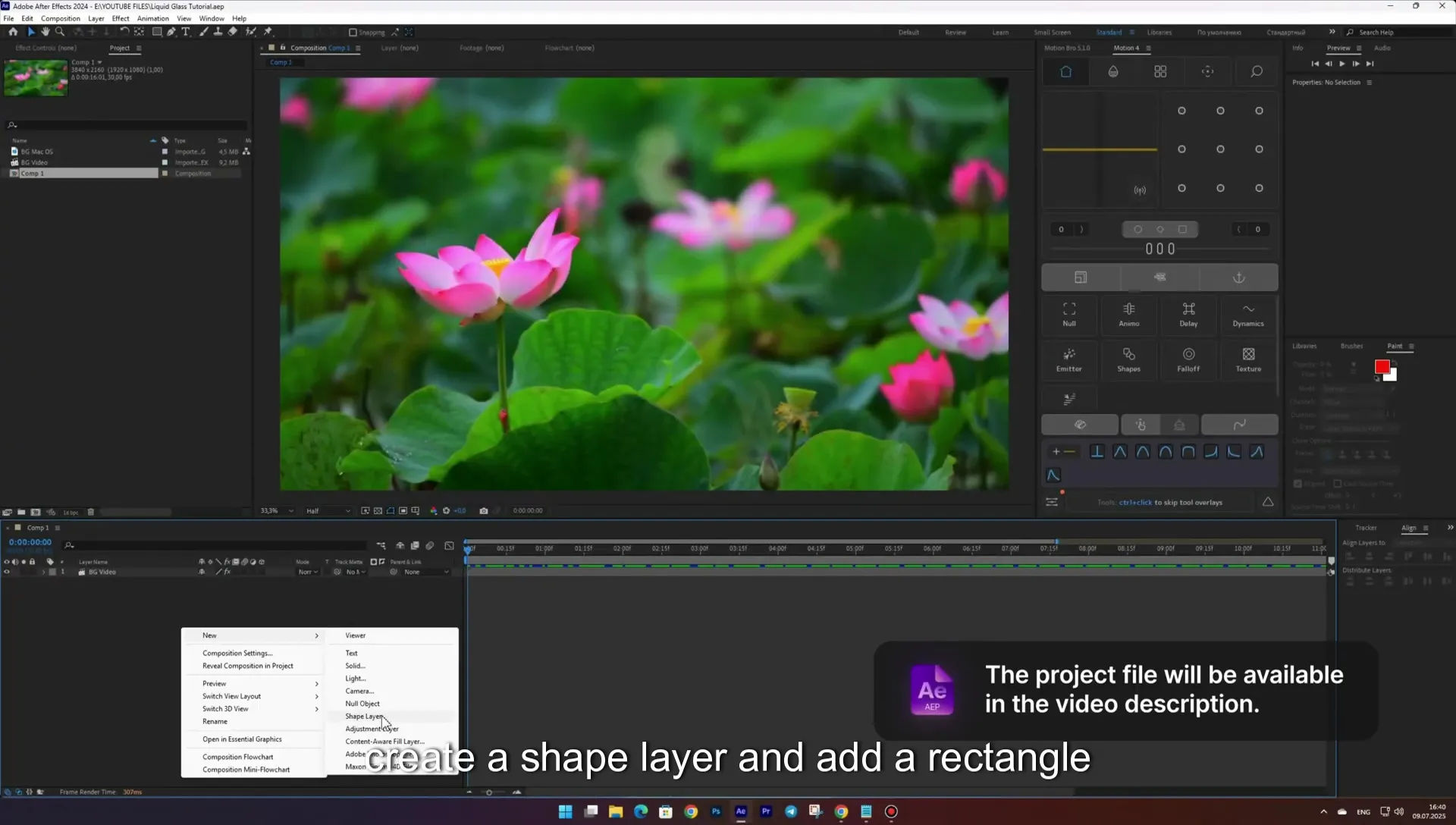Open the Premiere Pro taskbar icon

[x=766, y=811]
